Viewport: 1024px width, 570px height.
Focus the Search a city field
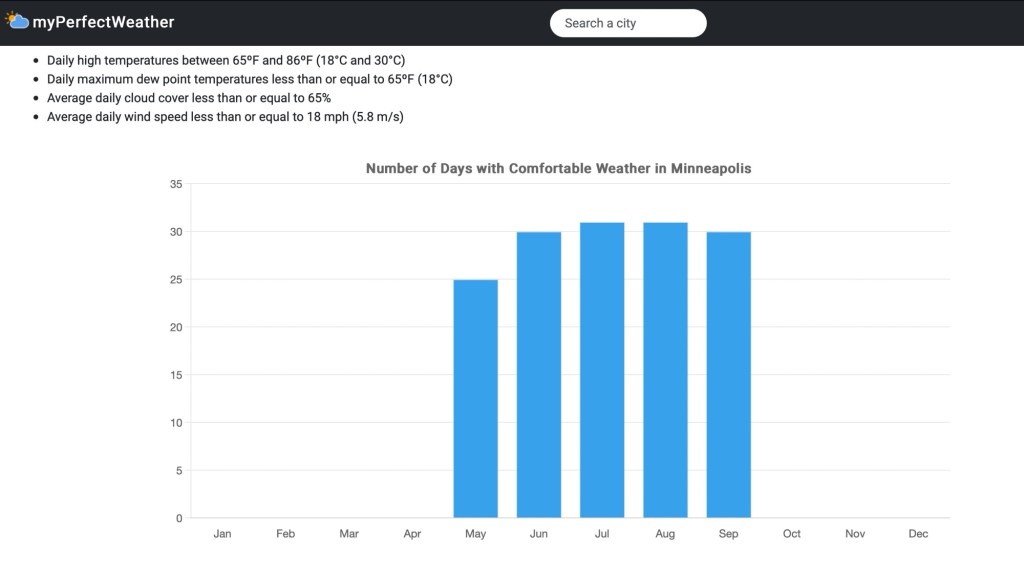click(628, 23)
